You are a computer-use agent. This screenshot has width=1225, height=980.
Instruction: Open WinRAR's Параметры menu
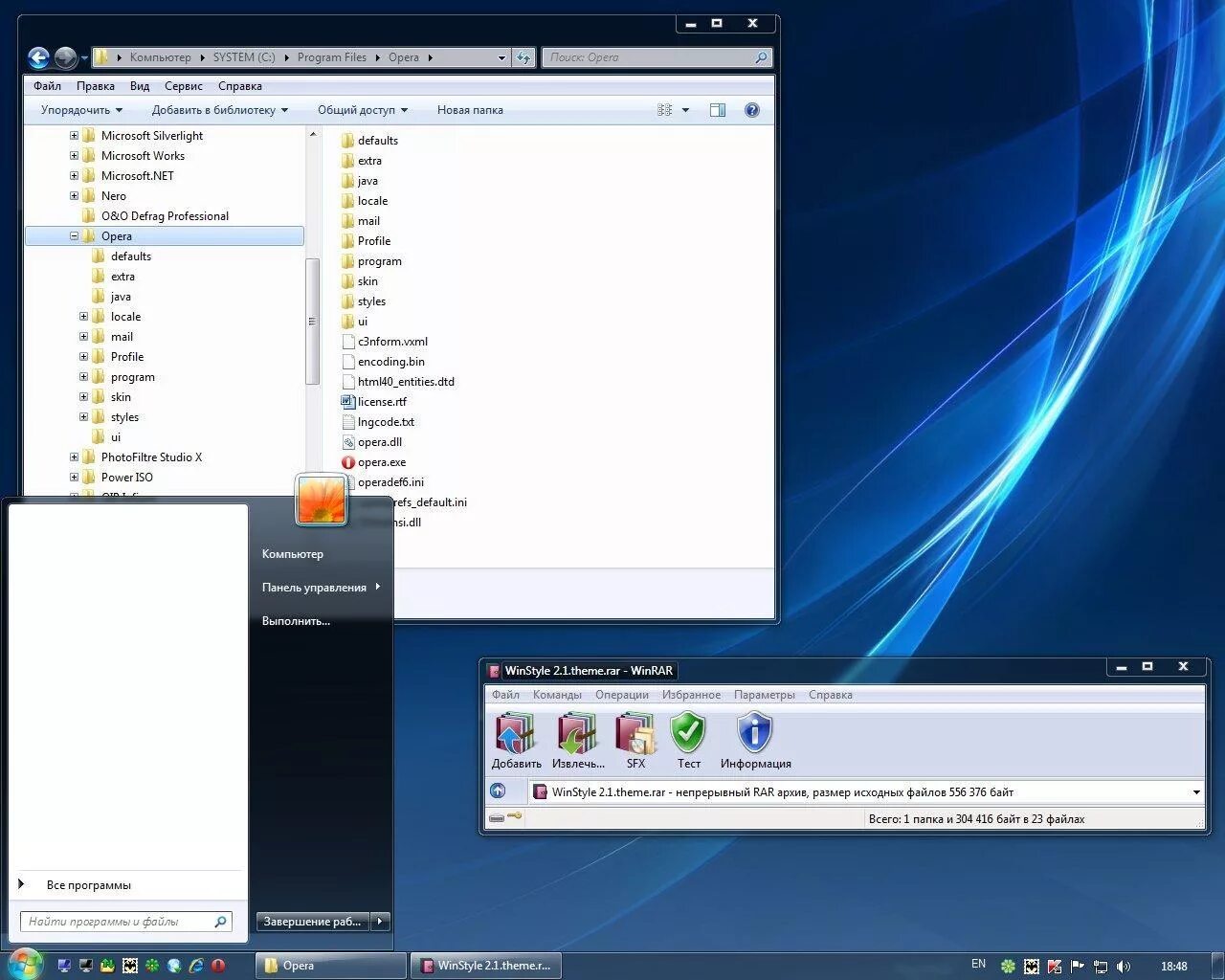point(764,695)
